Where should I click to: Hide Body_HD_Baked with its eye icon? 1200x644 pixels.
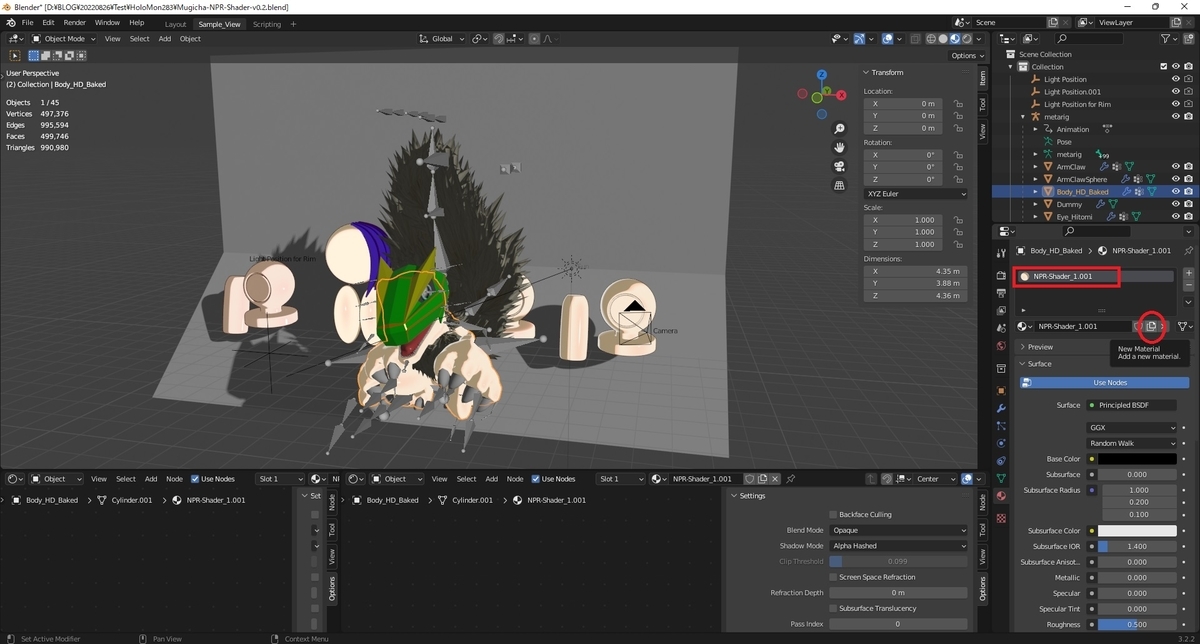click(1175, 191)
